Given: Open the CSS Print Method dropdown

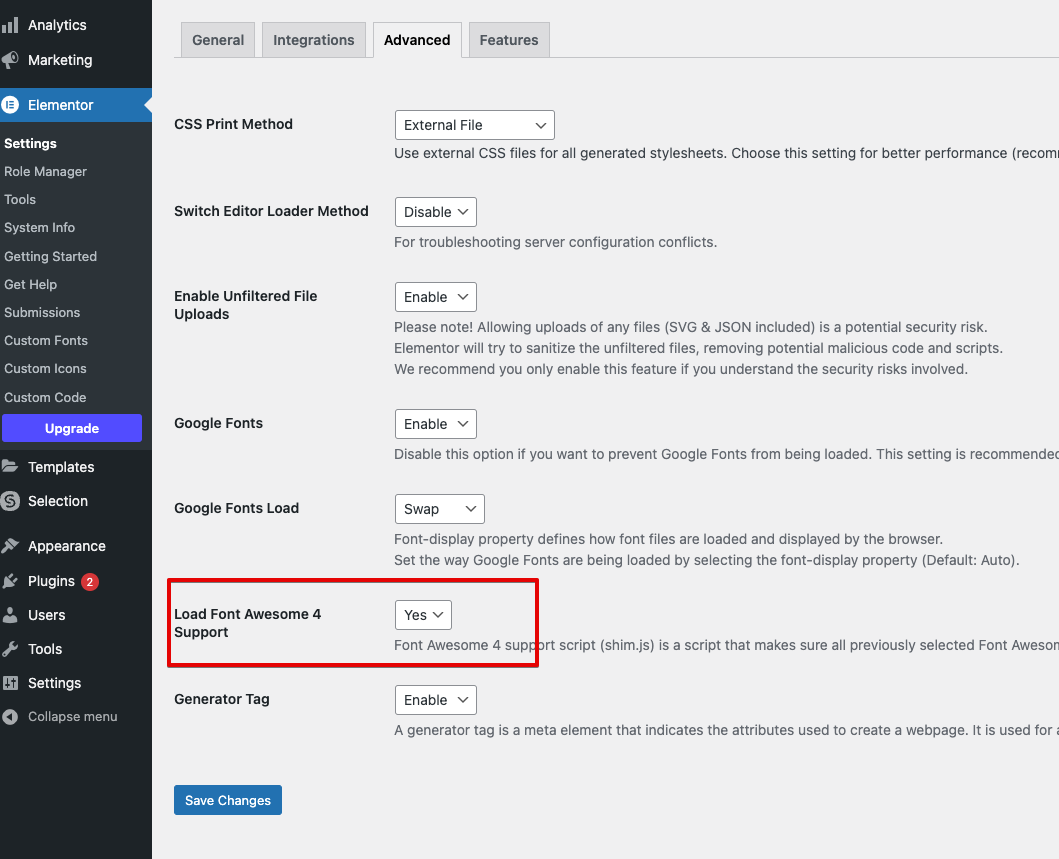Looking at the screenshot, I should point(474,124).
